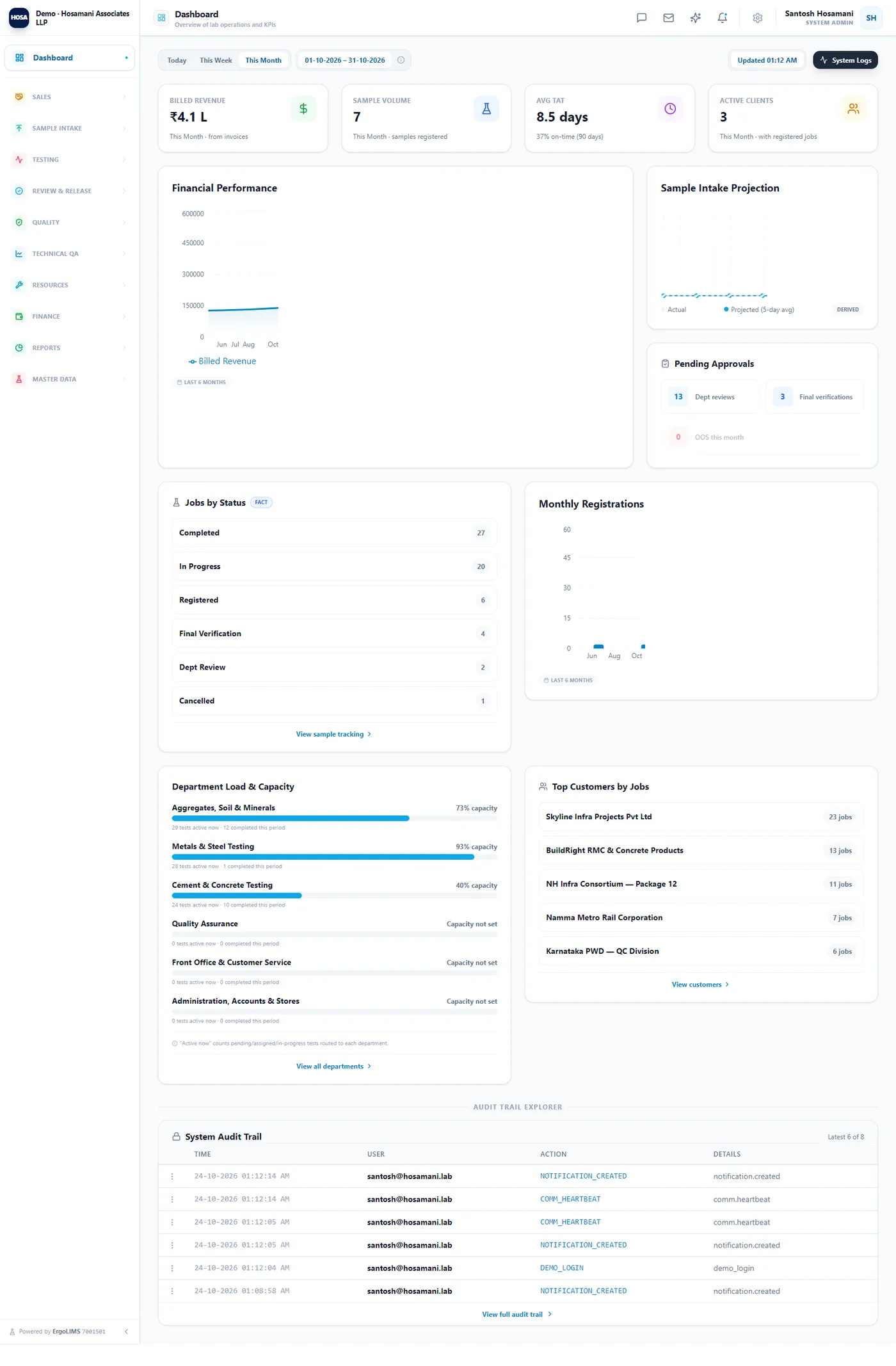
Task: Click the In Progress jobs status row
Action: pos(334,566)
